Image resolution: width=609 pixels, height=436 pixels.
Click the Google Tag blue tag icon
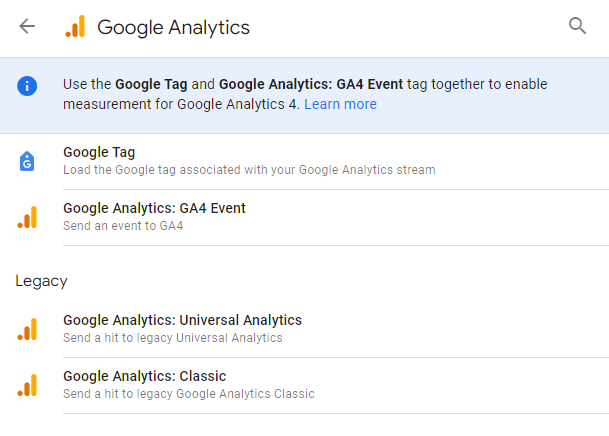click(x=27, y=161)
